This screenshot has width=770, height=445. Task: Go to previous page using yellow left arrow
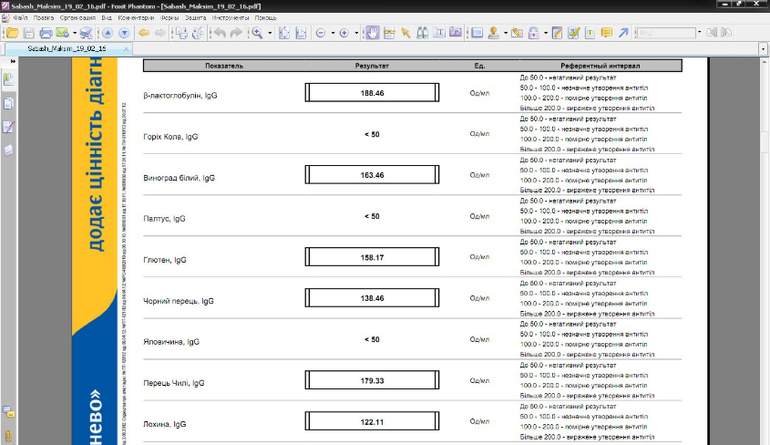[x=143, y=33]
